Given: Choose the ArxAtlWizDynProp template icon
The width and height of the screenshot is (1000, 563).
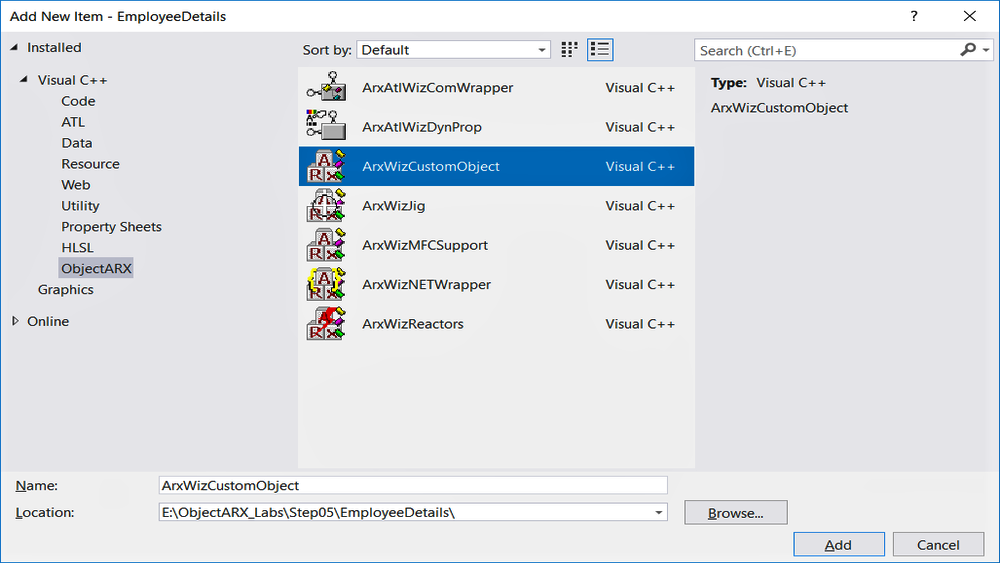Looking at the screenshot, I should [326, 126].
